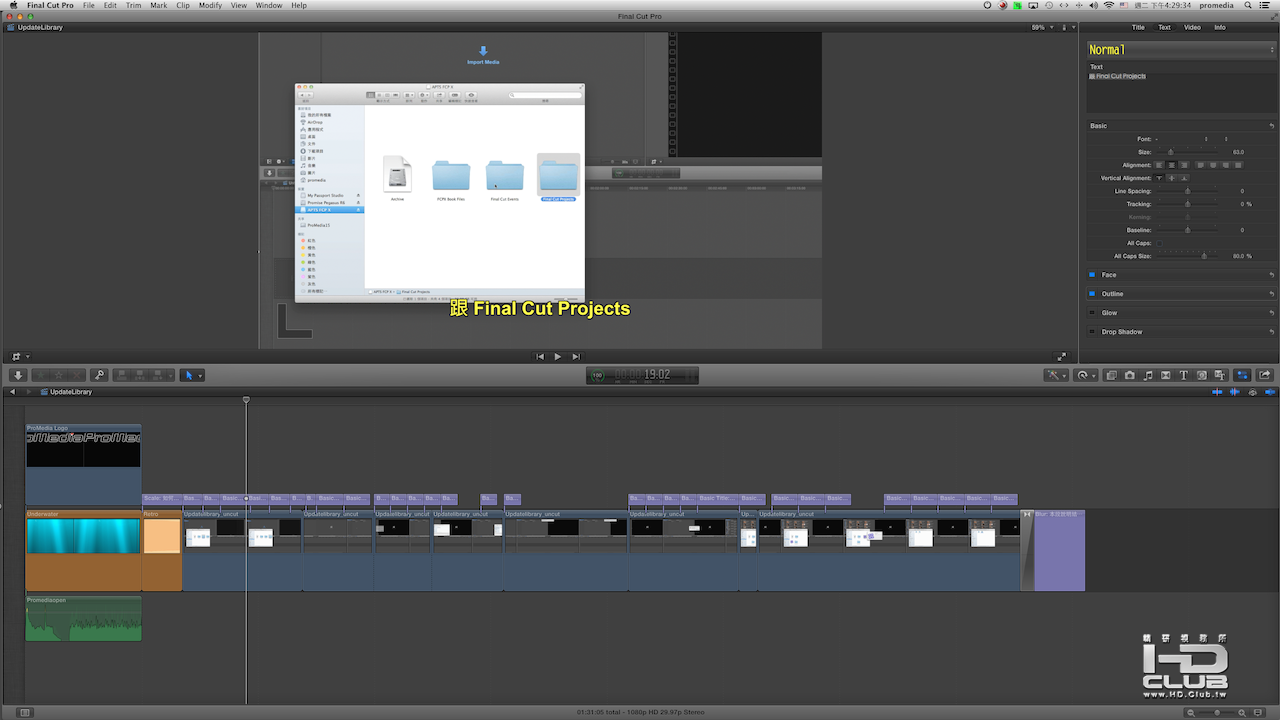1280x720 pixels.
Task: Adjust the Line Spacing slider
Action: (x=1188, y=191)
